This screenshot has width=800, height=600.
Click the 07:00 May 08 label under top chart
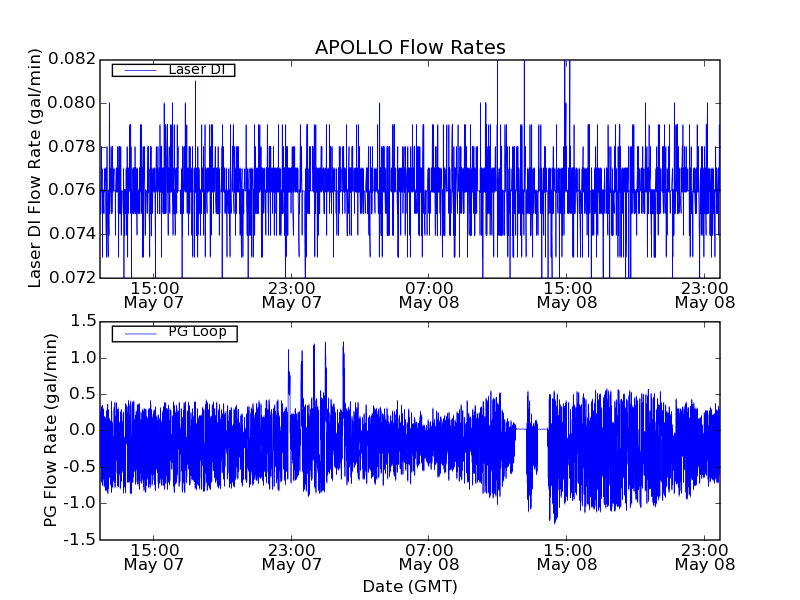coord(429,294)
